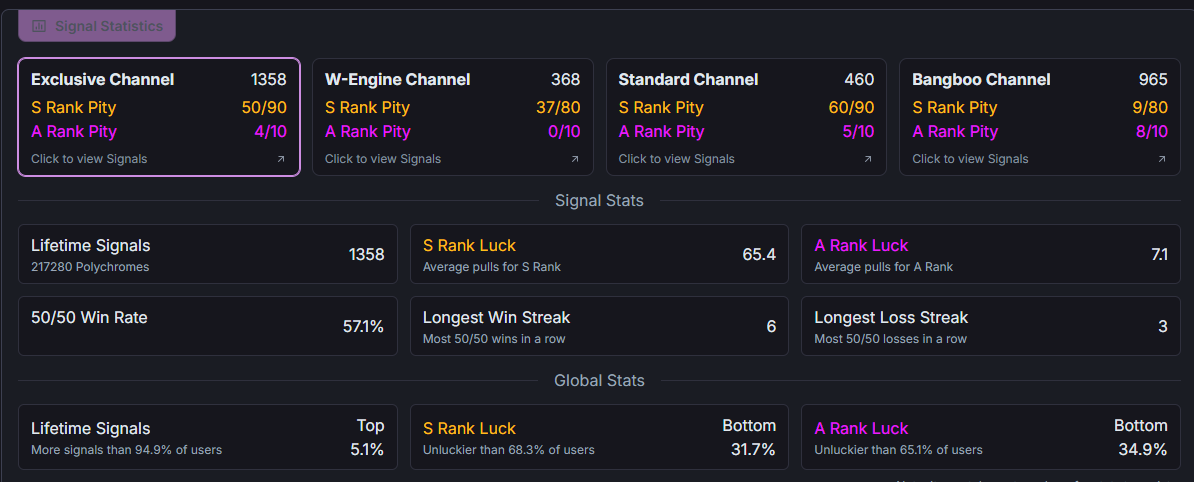1194x482 pixels.
Task: Click the S Rank Luck 65.4 card
Action: coord(599,254)
